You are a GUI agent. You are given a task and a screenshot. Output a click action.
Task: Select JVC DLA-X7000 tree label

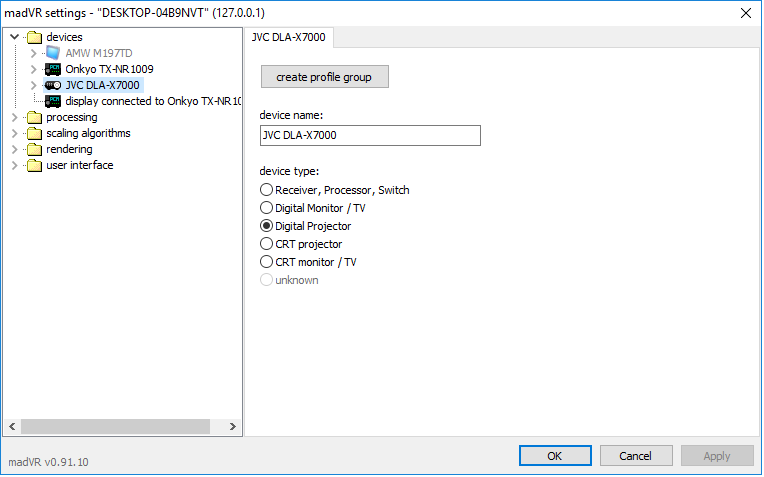tap(102, 85)
